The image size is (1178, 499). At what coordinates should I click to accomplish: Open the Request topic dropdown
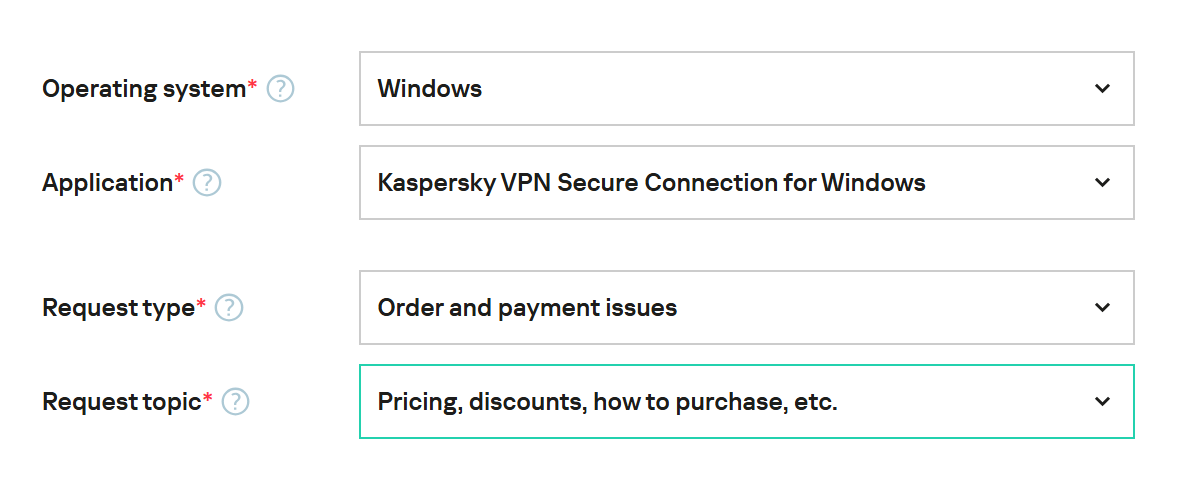coord(747,401)
